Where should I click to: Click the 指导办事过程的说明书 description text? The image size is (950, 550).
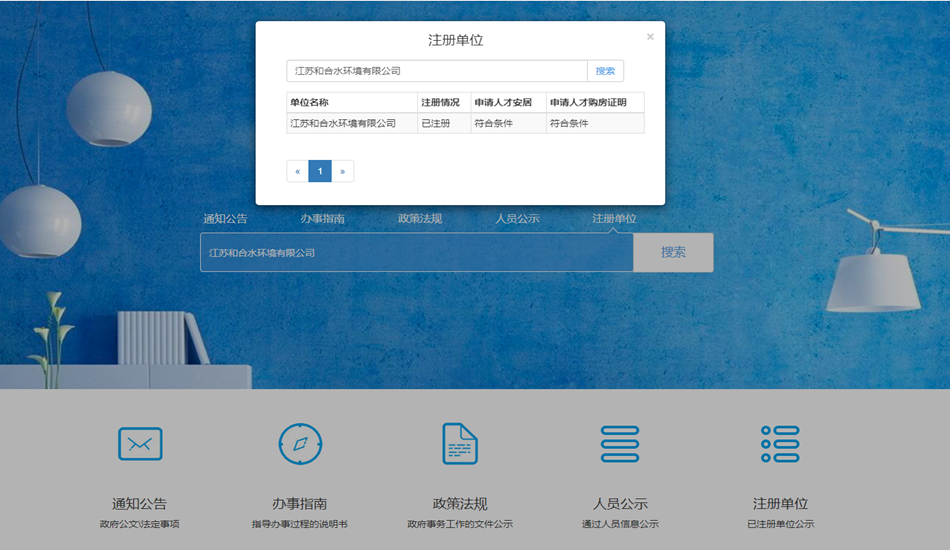point(299,524)
